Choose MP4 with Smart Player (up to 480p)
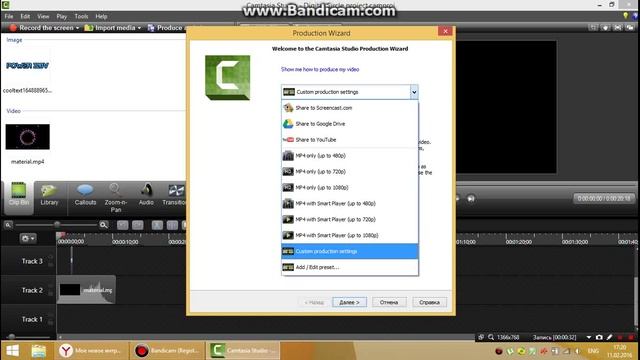Screen dimensions: 640x360 [x=350, y=203]
